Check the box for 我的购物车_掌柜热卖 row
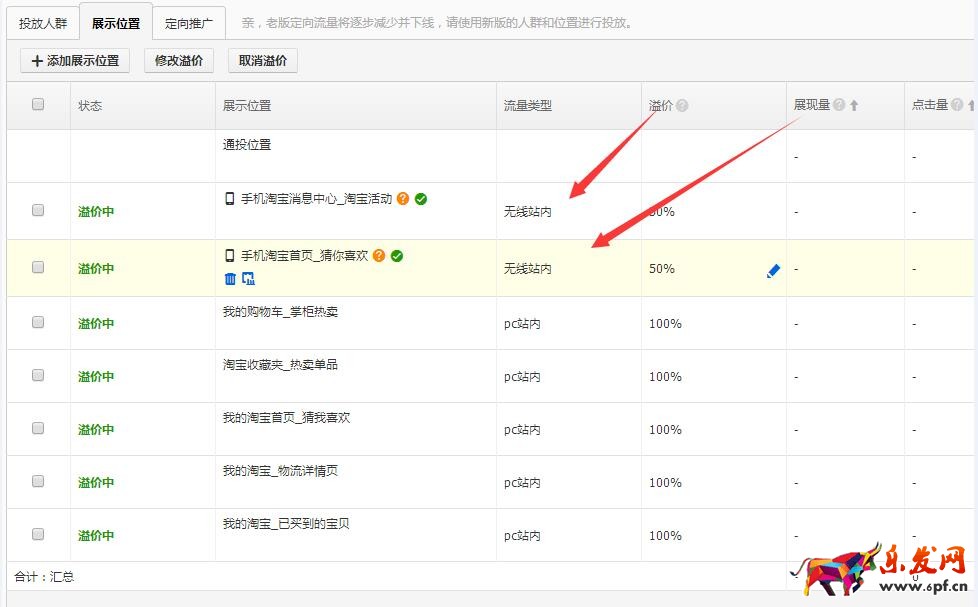Screen dimensions: 978x607 tap(38, 322)
